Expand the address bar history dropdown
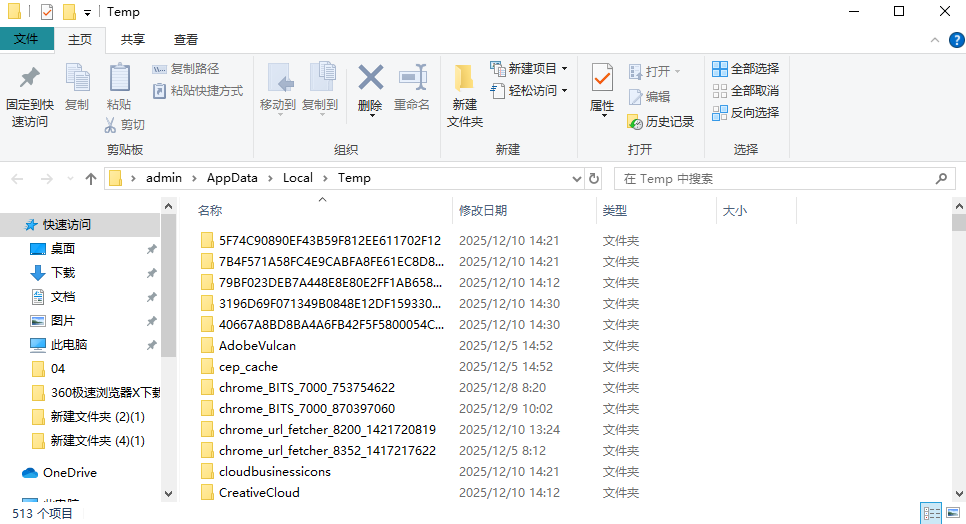 click(x=577, y=179)
